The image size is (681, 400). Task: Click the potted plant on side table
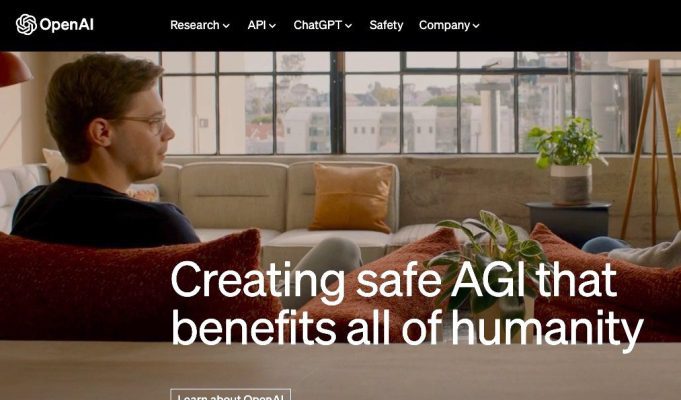pyautogui.click(x=568, y=159)
